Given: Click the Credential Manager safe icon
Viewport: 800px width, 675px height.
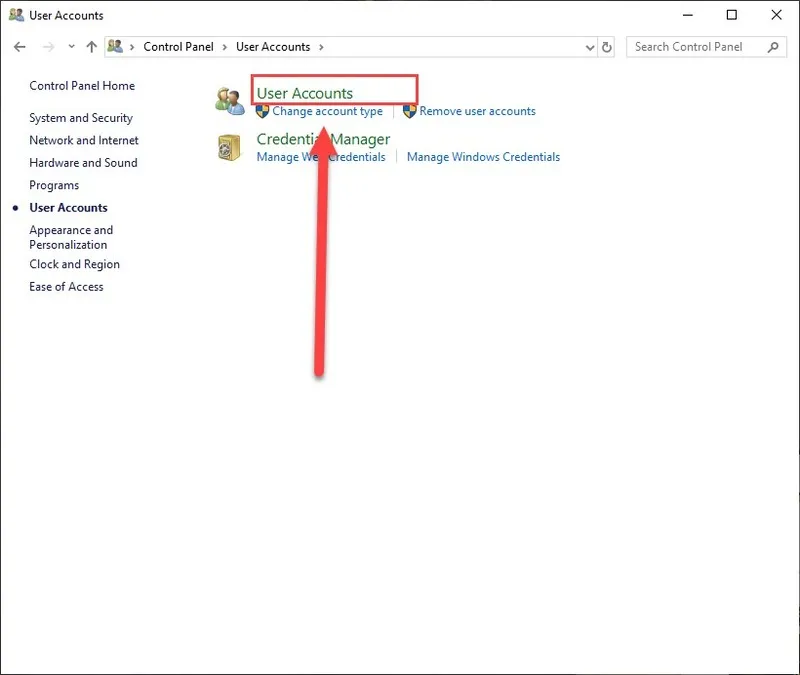Looking at the screenshot, I should click(229, 148).
